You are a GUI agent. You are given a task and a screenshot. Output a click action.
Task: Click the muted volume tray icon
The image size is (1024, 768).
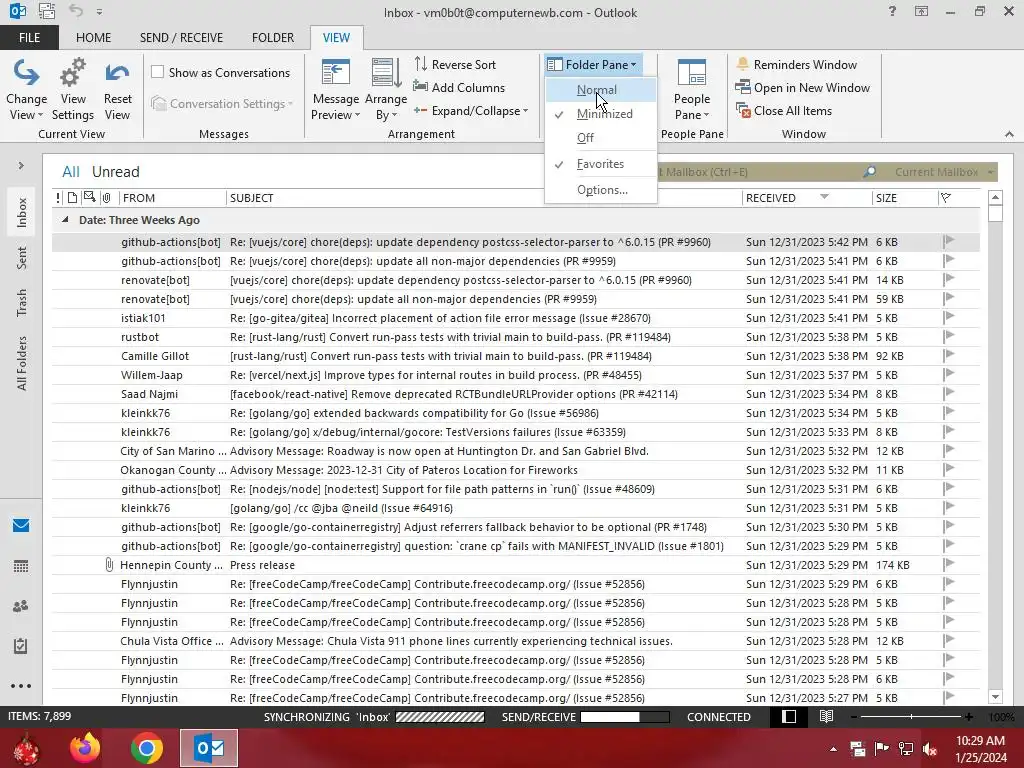(x=930, y=749)
